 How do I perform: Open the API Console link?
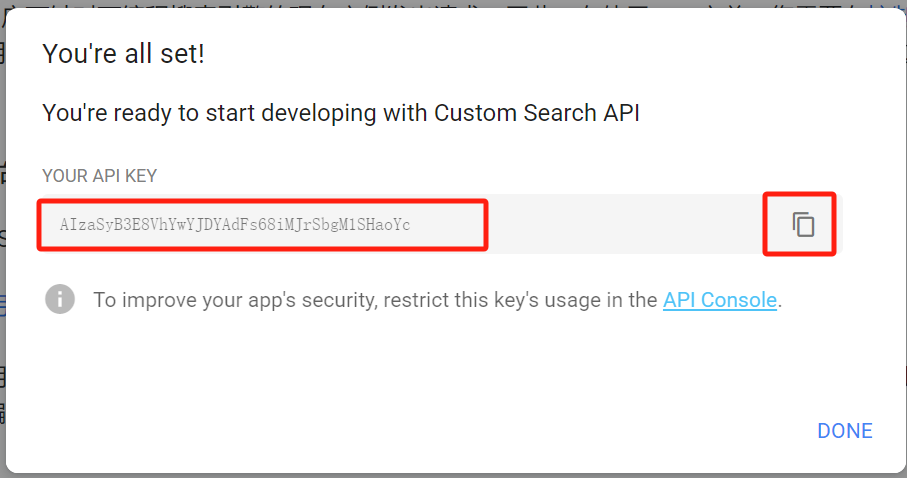coord(719,300)
